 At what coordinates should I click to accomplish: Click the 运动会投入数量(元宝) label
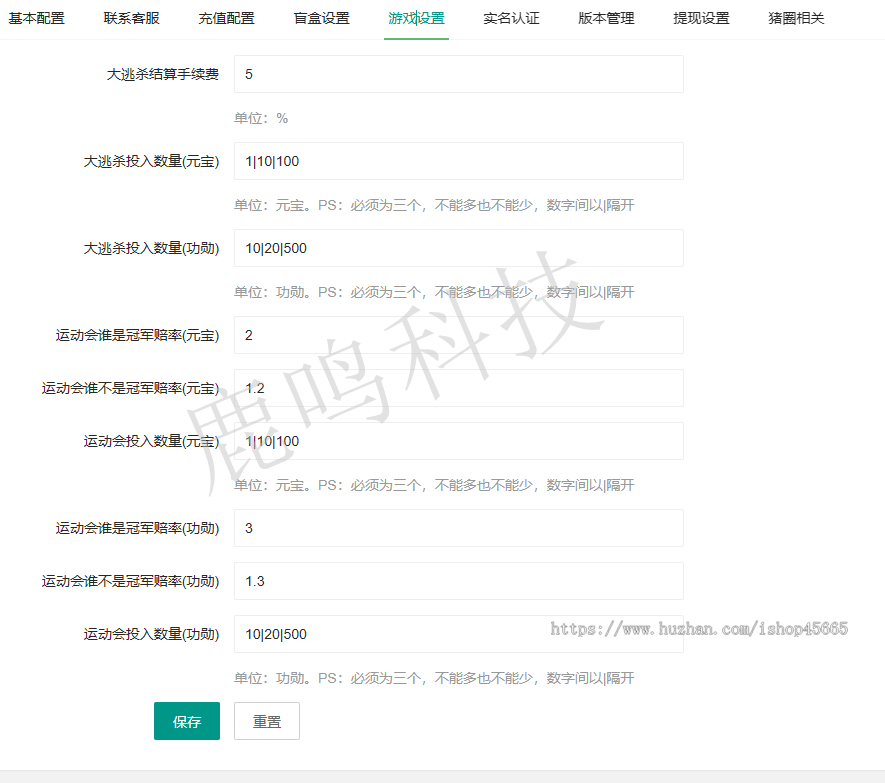tap(151, 441)
